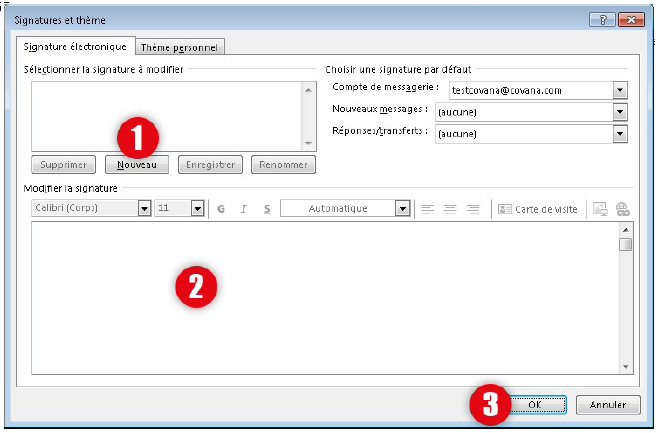The image size is (660, 433).
Task: Open the font size dropdown
Action: pos(197,209)
